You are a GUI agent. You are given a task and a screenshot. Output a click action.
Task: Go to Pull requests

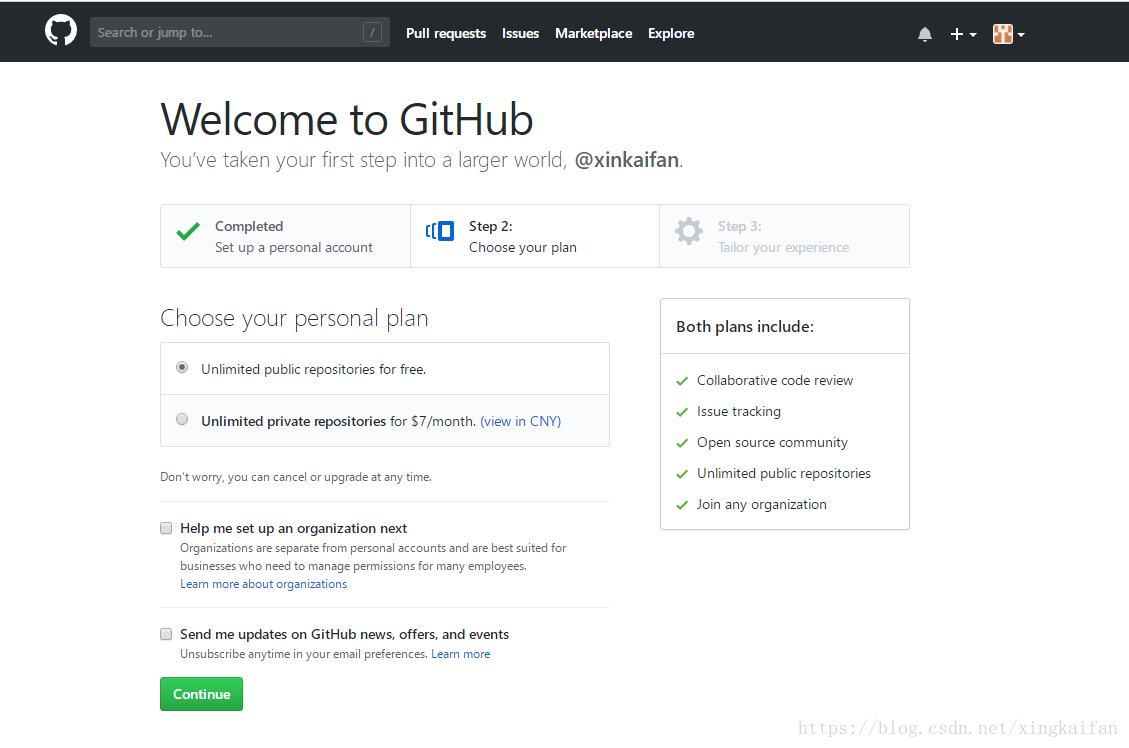[446, 33]
